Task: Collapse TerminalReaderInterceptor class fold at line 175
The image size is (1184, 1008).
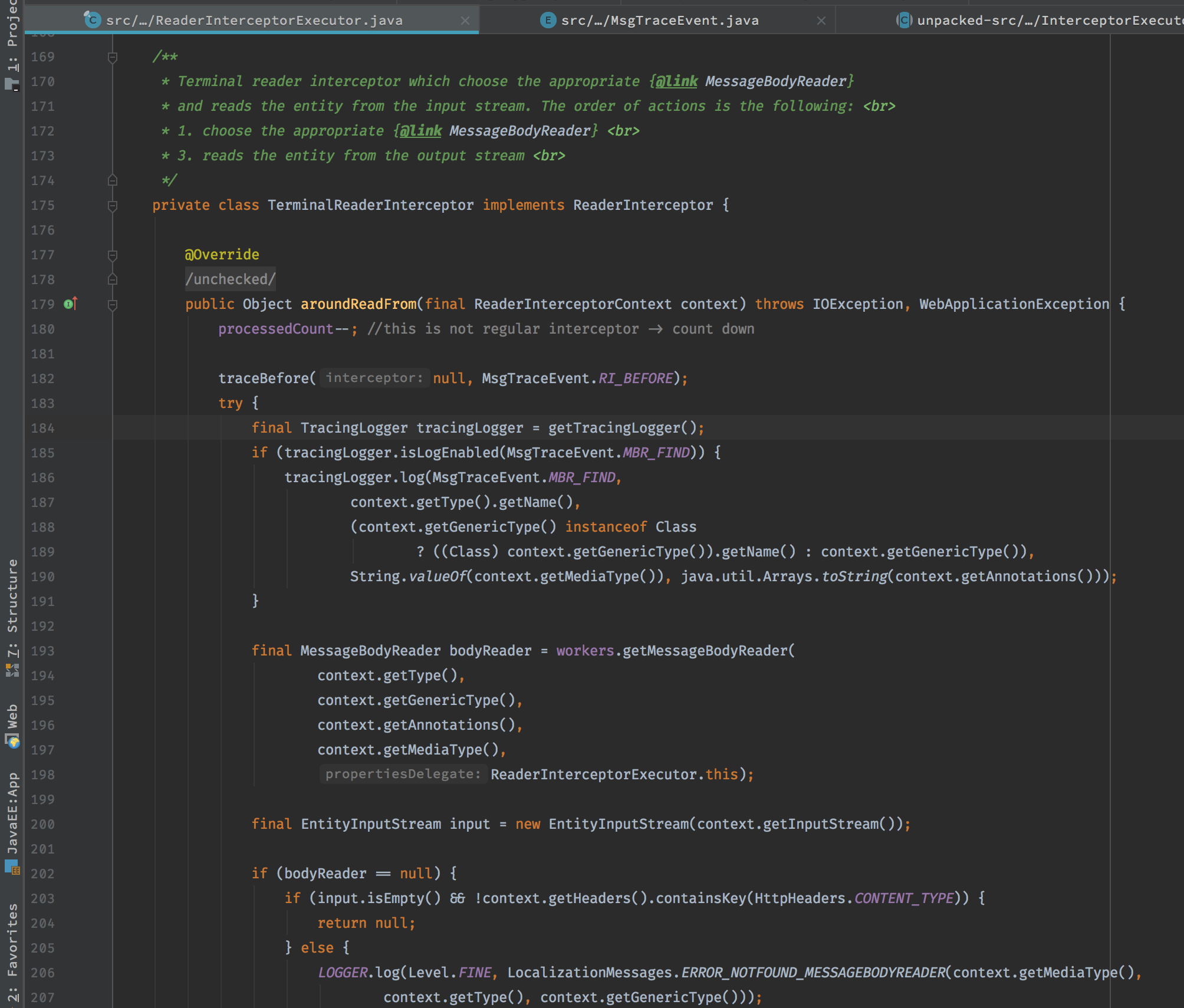Action: [x=113, y=206]
